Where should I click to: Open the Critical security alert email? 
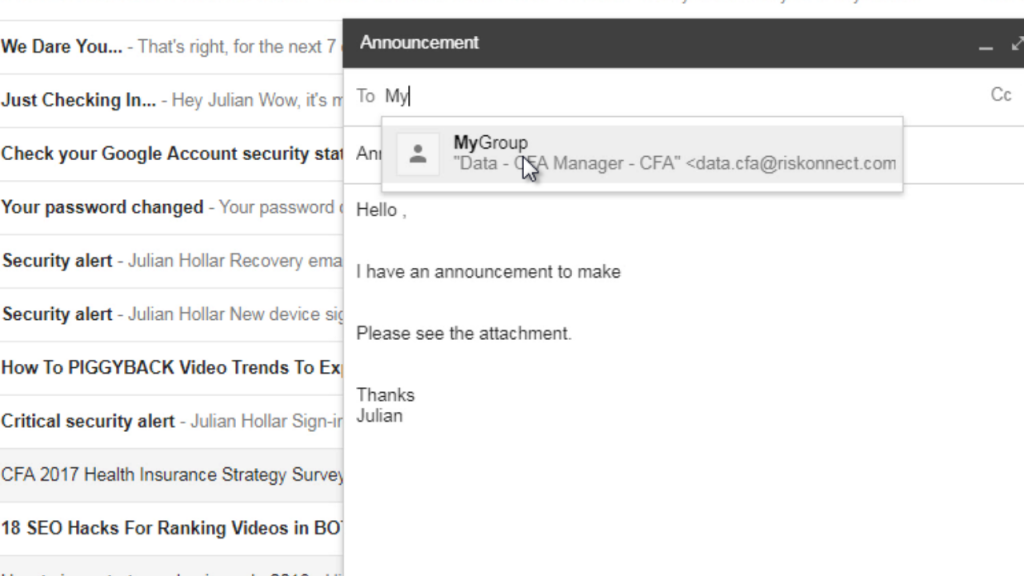click(171, 422)
